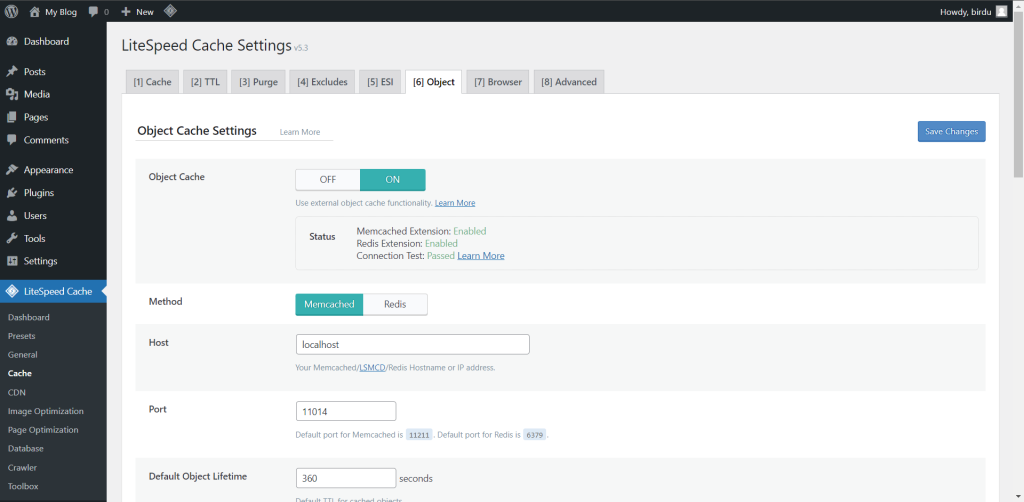
Task: Open the [4] Excludes tab
Action: click(x=322, y=82)
